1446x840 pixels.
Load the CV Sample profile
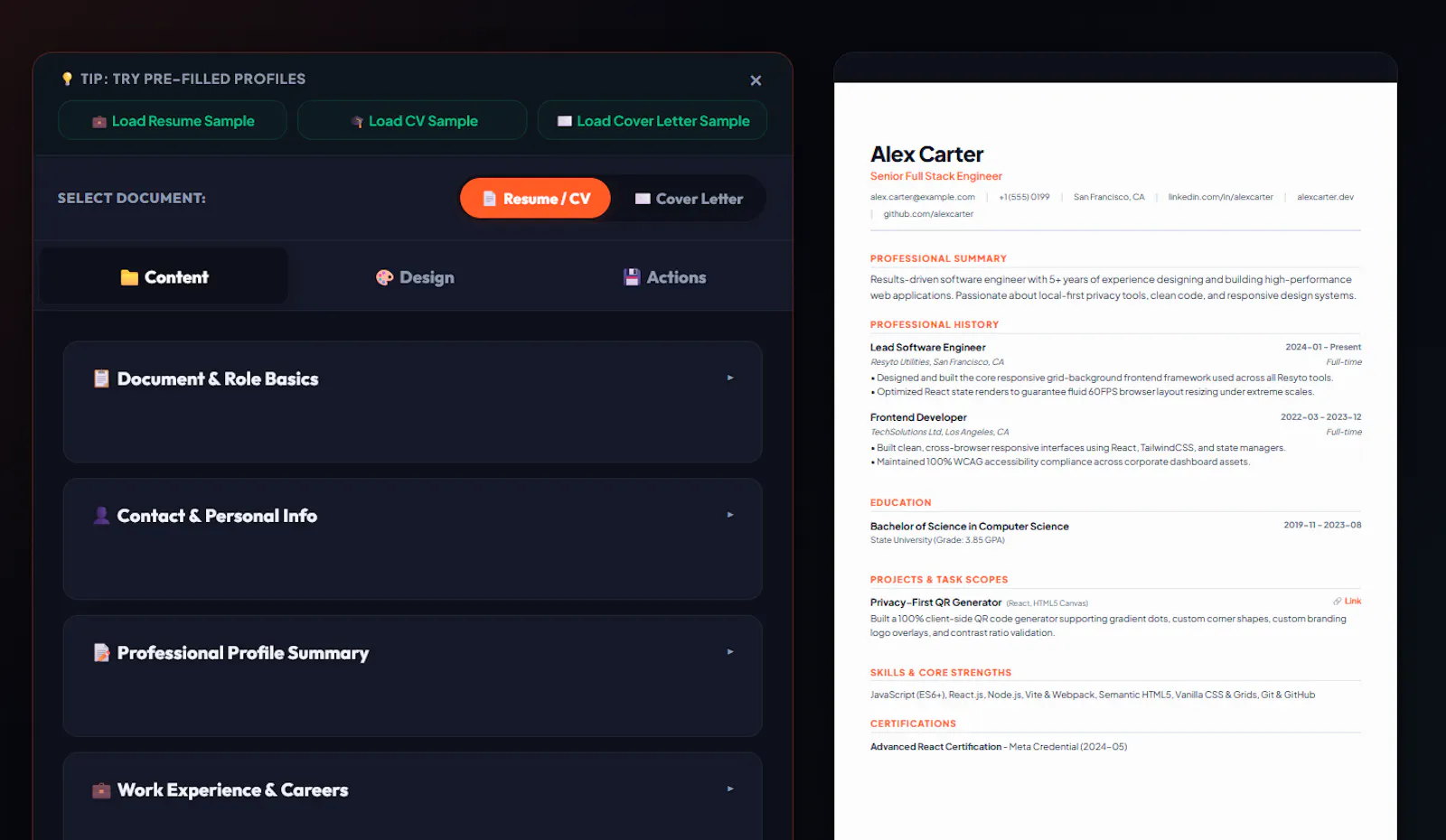412,121
